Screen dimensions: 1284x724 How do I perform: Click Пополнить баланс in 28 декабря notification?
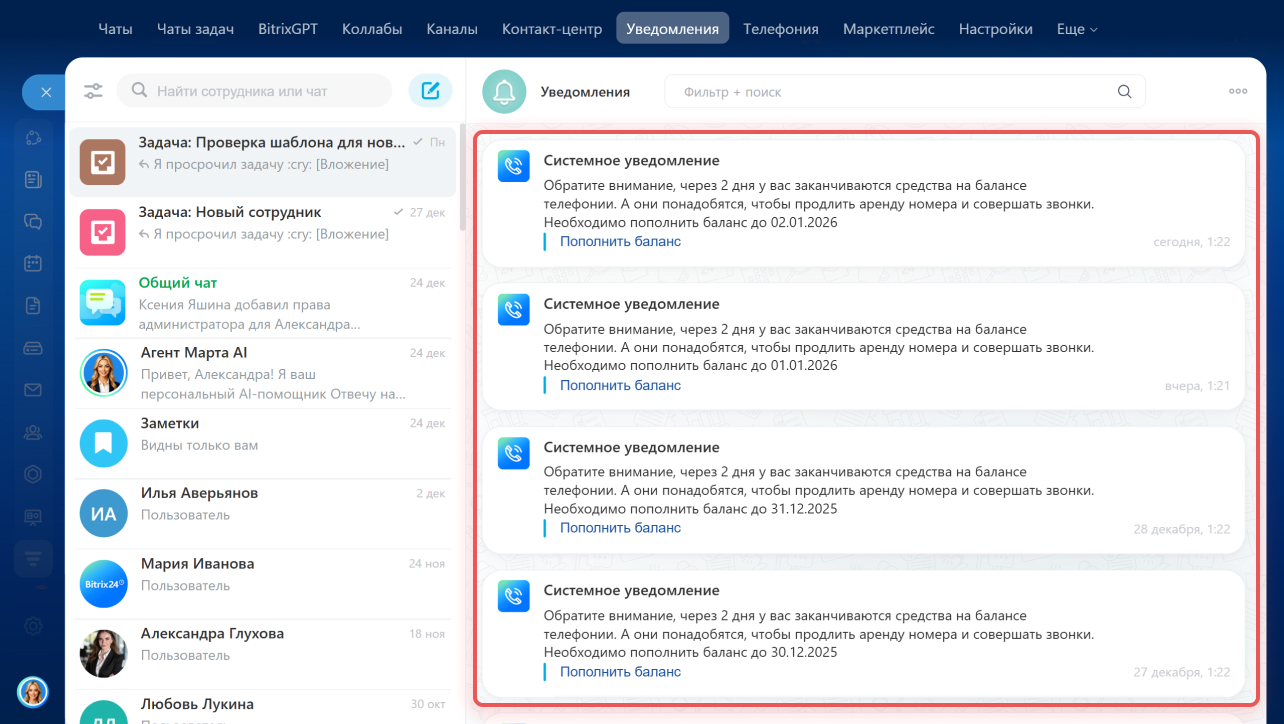pyautogui.click(x=620, y=527)
